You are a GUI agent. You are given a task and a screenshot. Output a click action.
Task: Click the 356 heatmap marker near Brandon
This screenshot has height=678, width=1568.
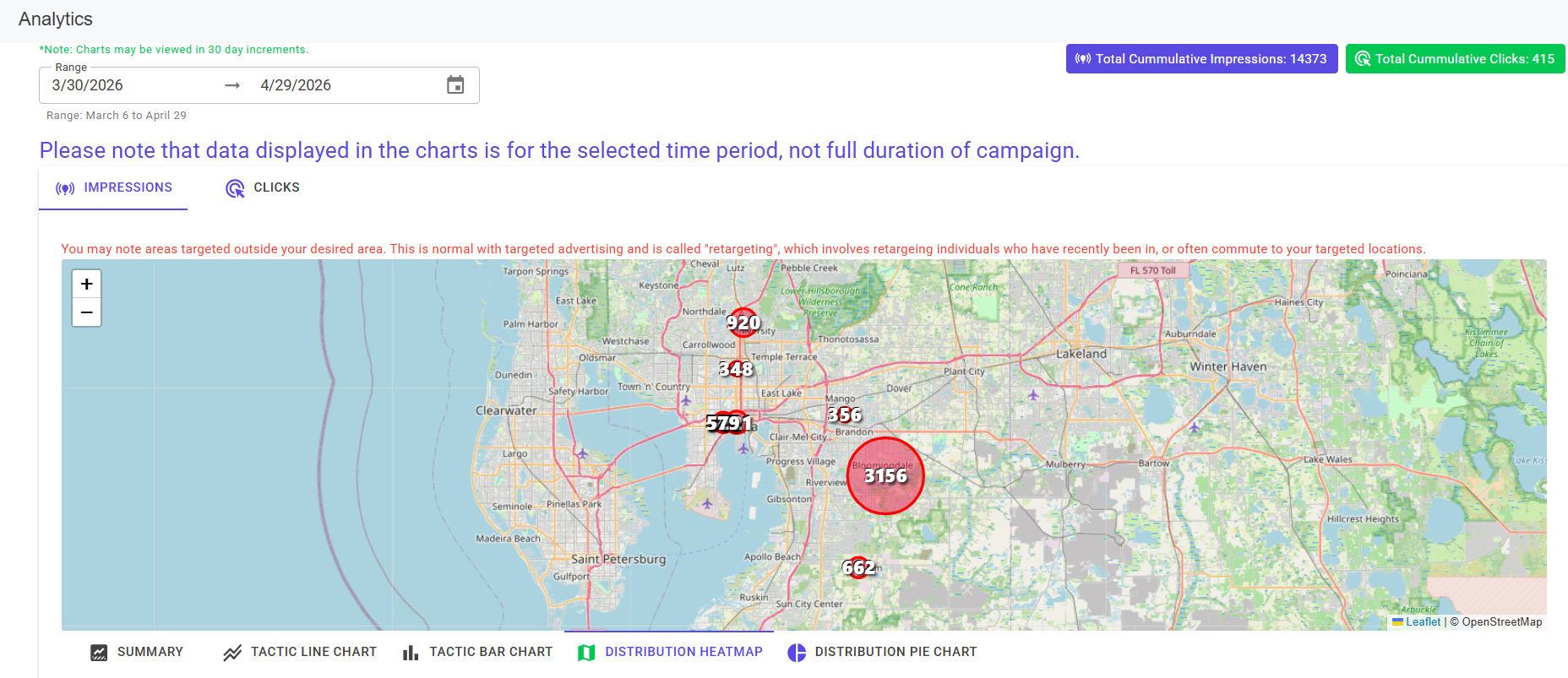click(x=845, y=415)
